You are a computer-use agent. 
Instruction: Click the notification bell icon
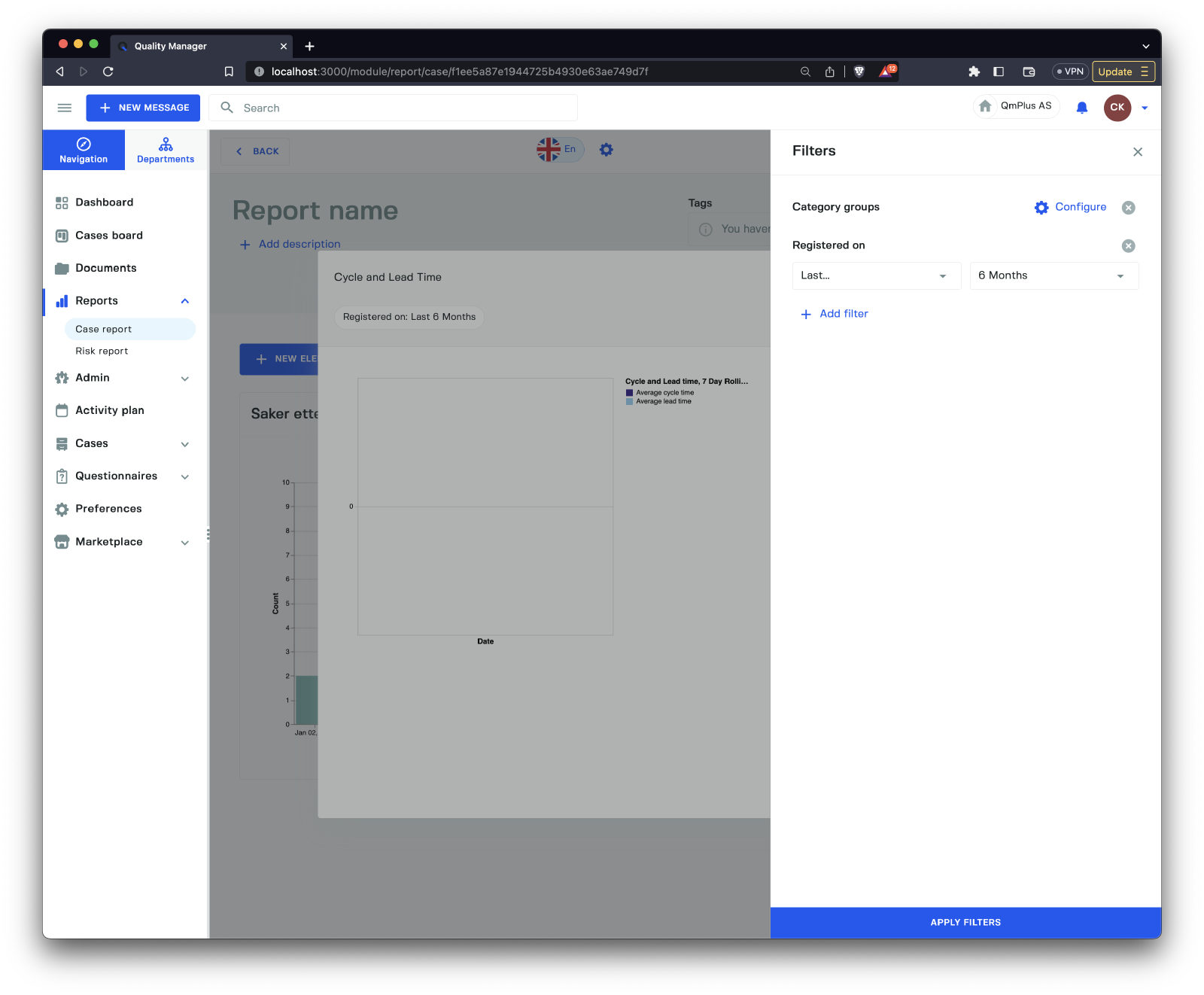[1081, 108]
